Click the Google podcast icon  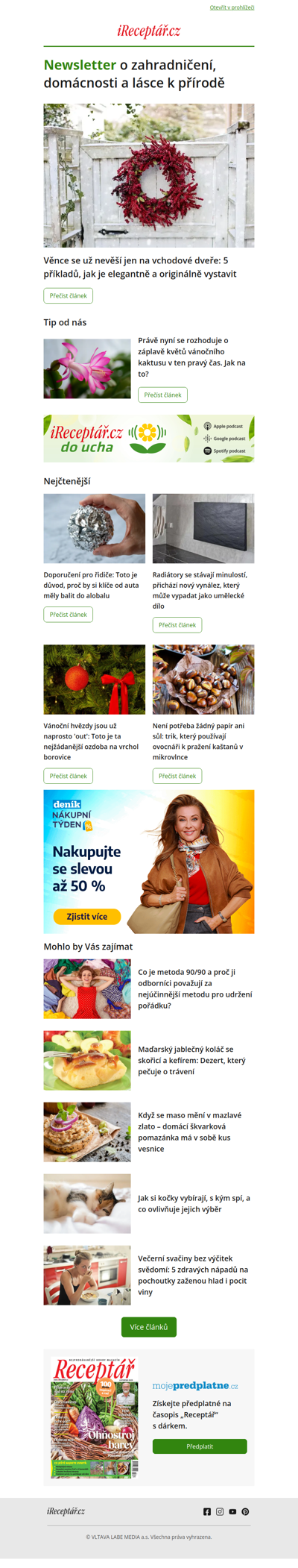[208, 439]
